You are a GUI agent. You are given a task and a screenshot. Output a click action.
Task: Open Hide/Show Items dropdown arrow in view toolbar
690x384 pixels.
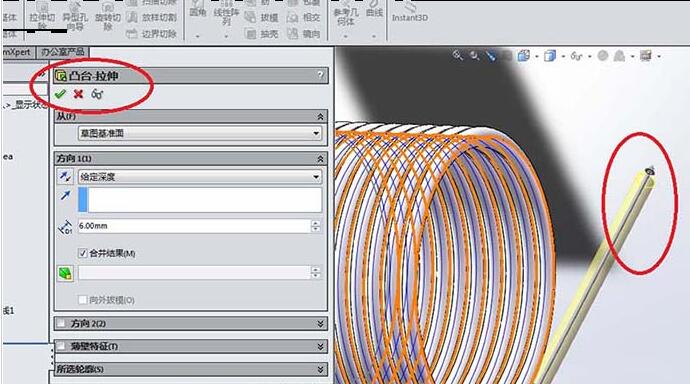(x=589, y=56)
